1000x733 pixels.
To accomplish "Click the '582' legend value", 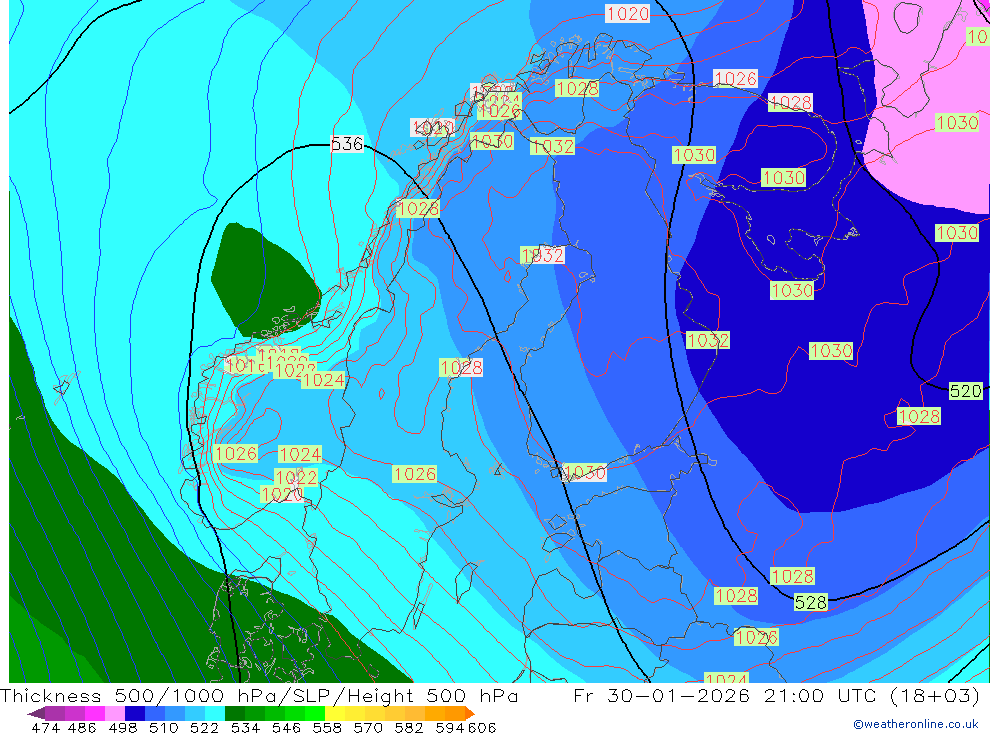I will [x=408, y=727].
